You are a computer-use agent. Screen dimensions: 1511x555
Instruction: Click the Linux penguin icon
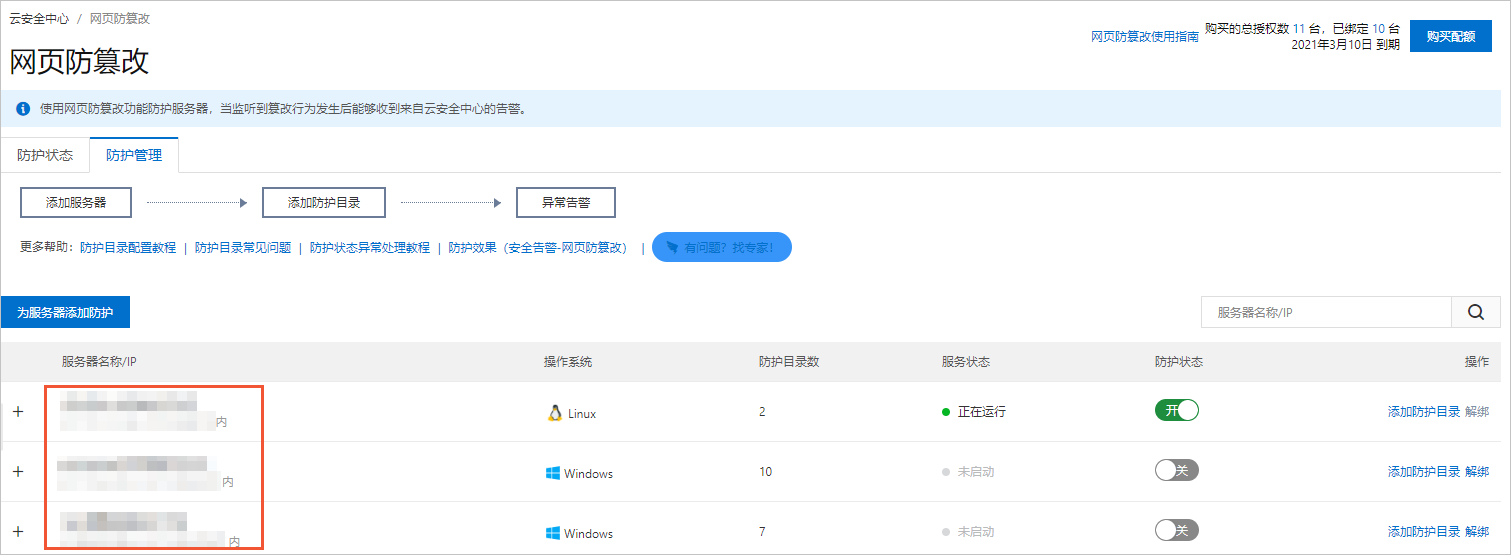click(554, 412)
